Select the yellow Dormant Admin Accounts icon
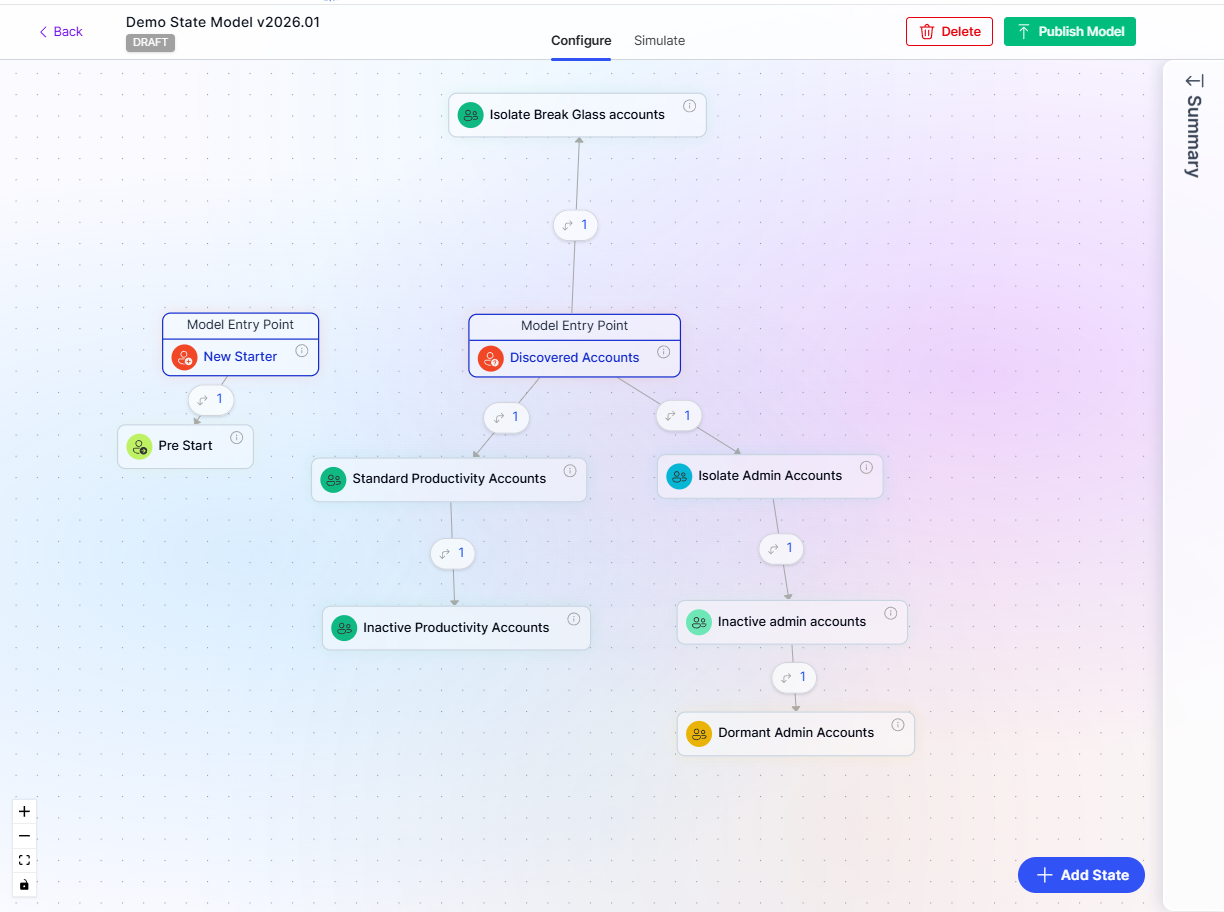 click(x=699, y=733)
